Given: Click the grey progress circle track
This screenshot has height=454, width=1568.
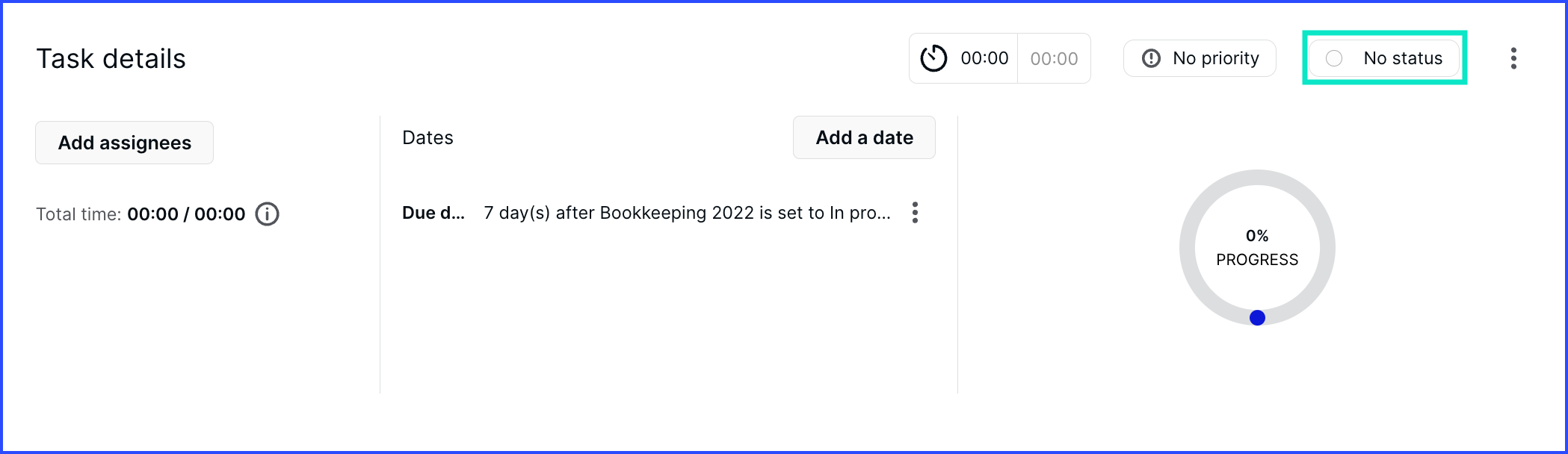Looking at the screenshot, I should tap(1257, 177).
